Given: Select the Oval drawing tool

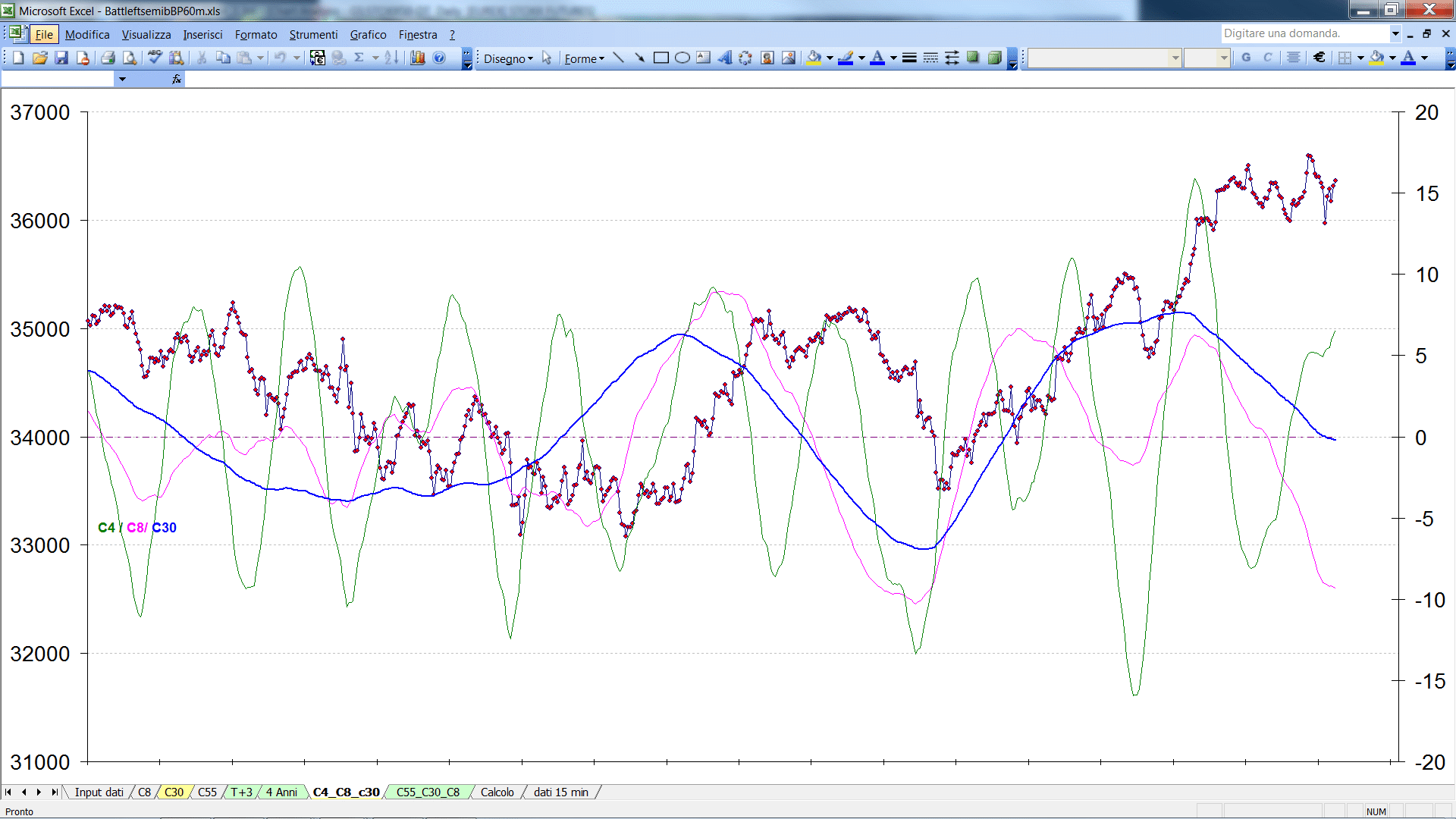Looking at the screenshot, I should pyautogui.click(x=682, y=58).
